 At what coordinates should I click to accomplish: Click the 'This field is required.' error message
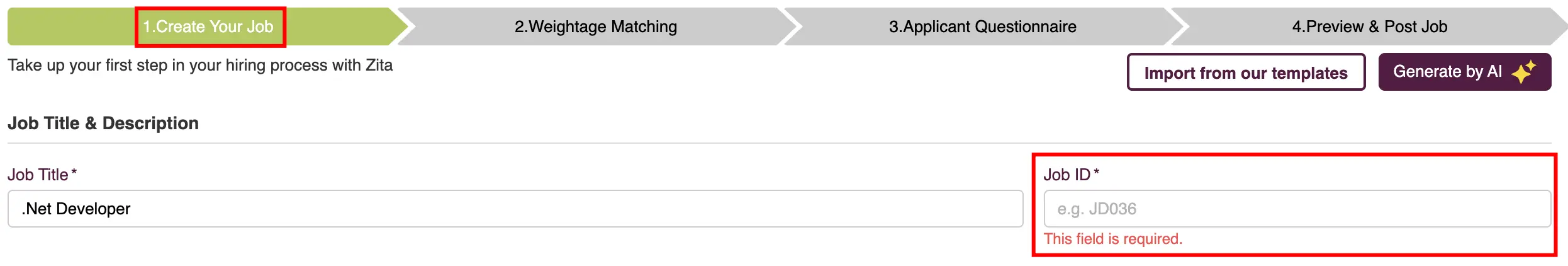(1113, 239)
